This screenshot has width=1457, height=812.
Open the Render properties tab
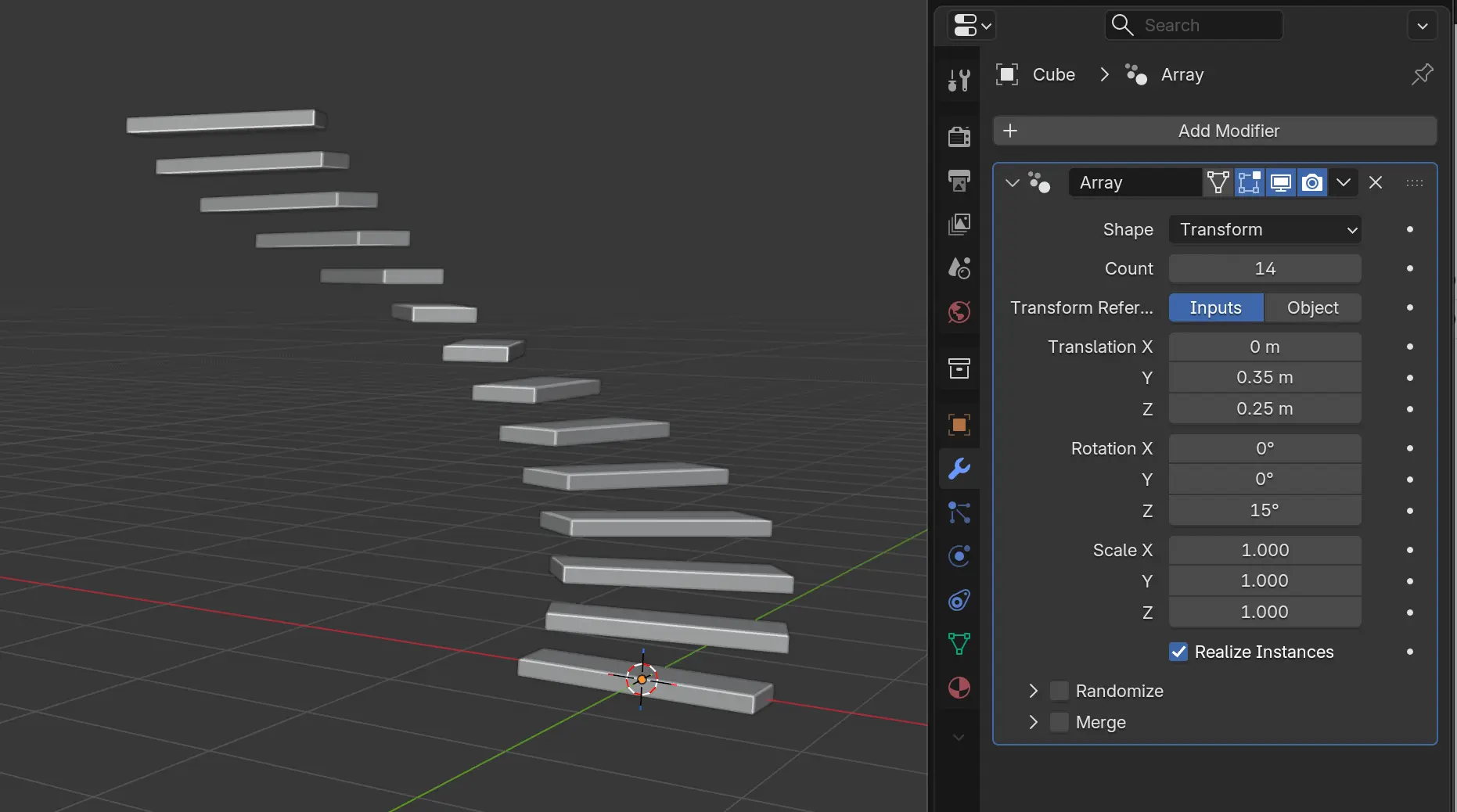point(959,136)
